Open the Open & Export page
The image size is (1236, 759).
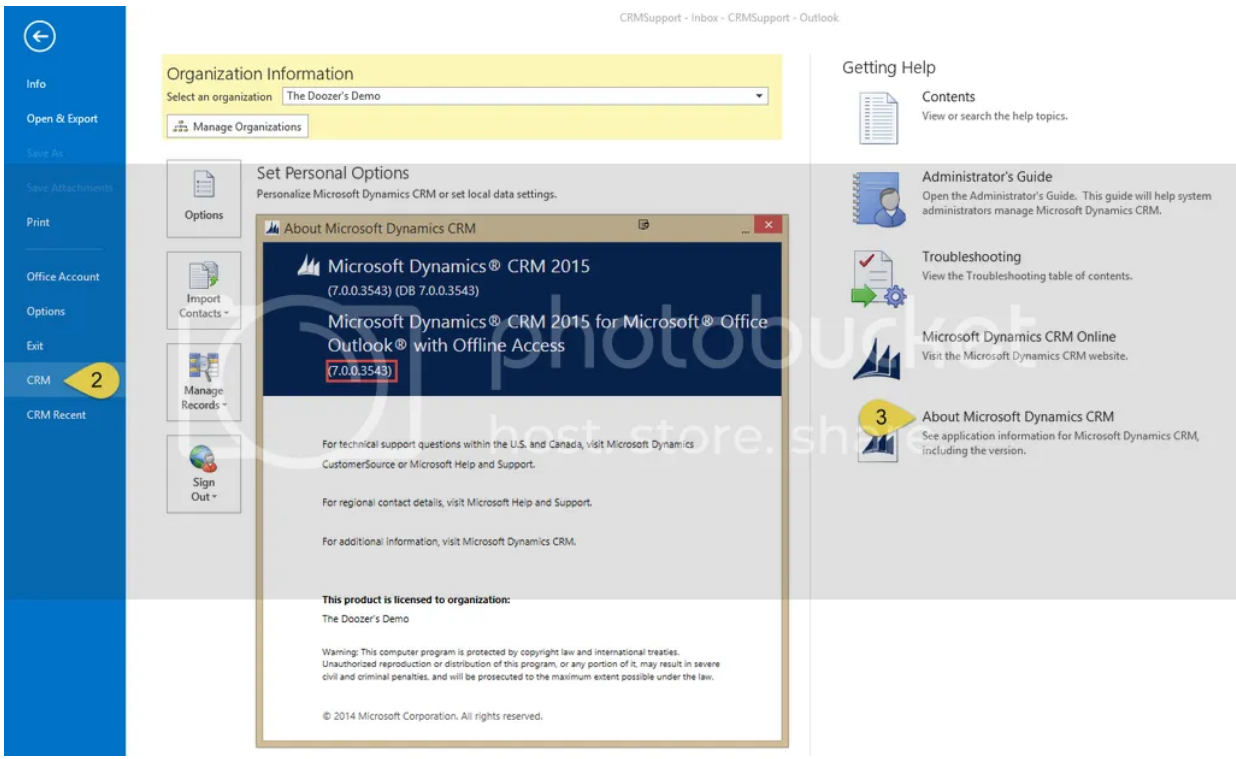tap(62, 119)
